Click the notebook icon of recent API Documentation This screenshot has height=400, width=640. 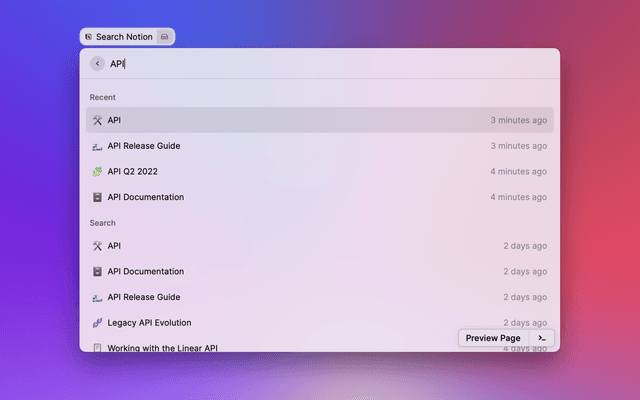tap(97, 197)
